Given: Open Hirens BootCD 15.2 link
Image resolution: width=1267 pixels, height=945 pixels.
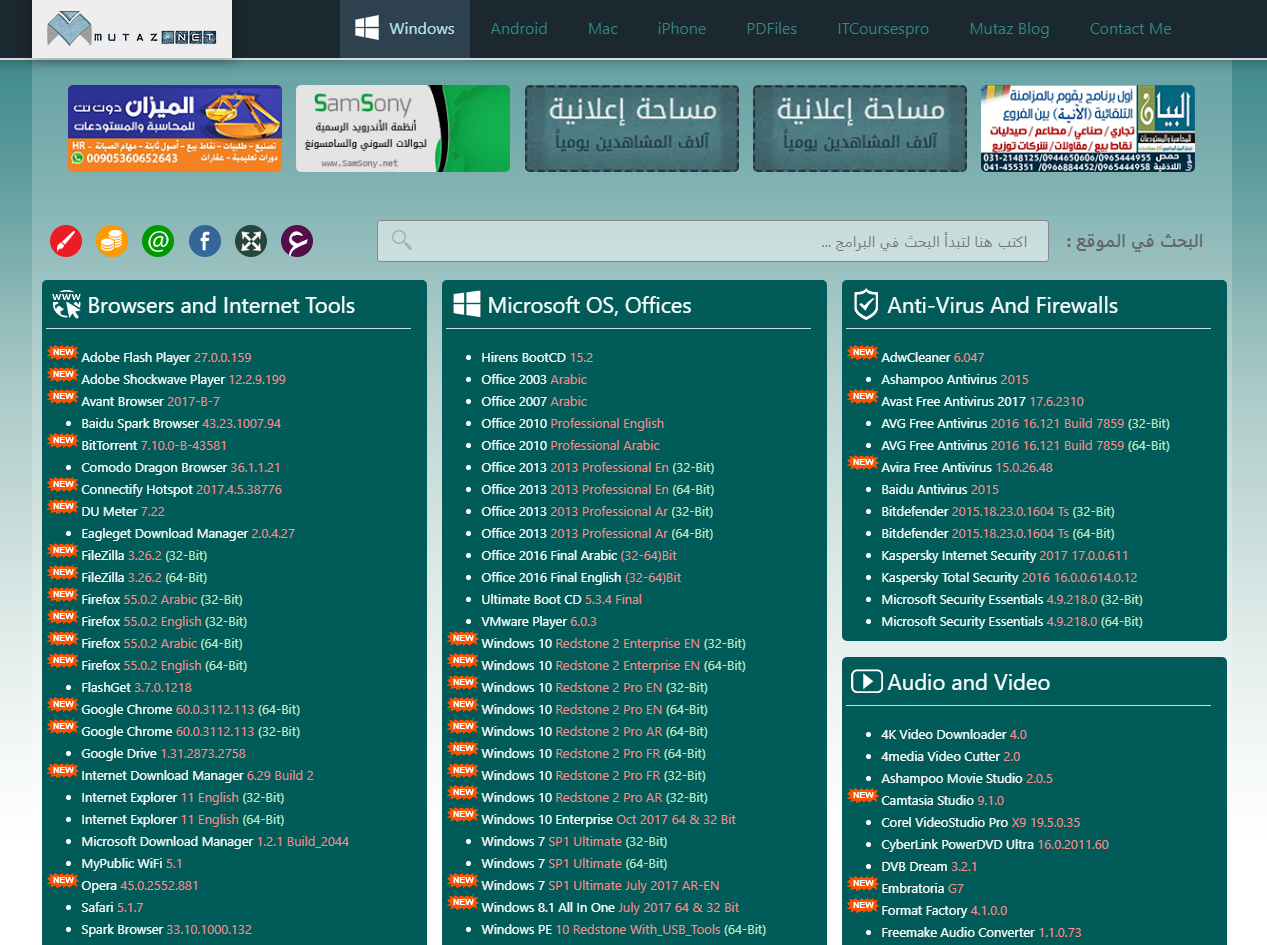Looking at the screenshot, I should 537,357.
